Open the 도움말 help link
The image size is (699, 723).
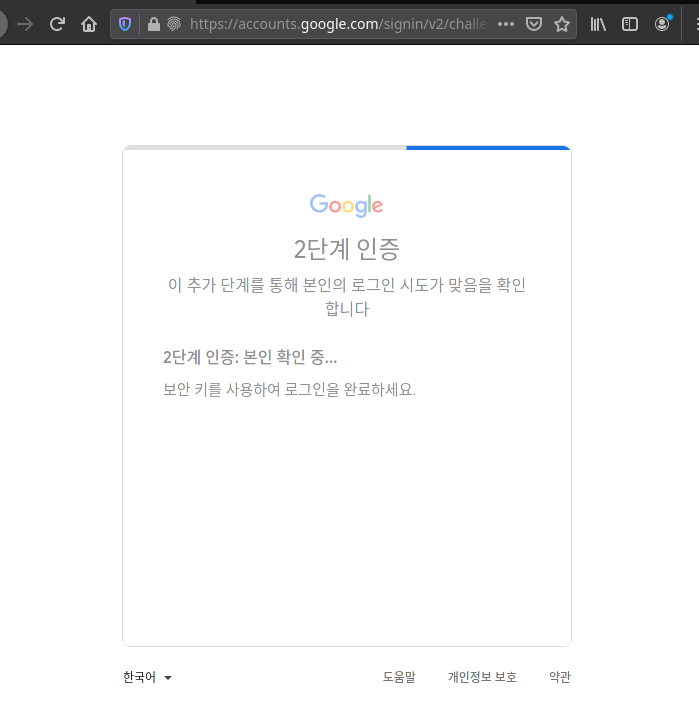[399, 677]
